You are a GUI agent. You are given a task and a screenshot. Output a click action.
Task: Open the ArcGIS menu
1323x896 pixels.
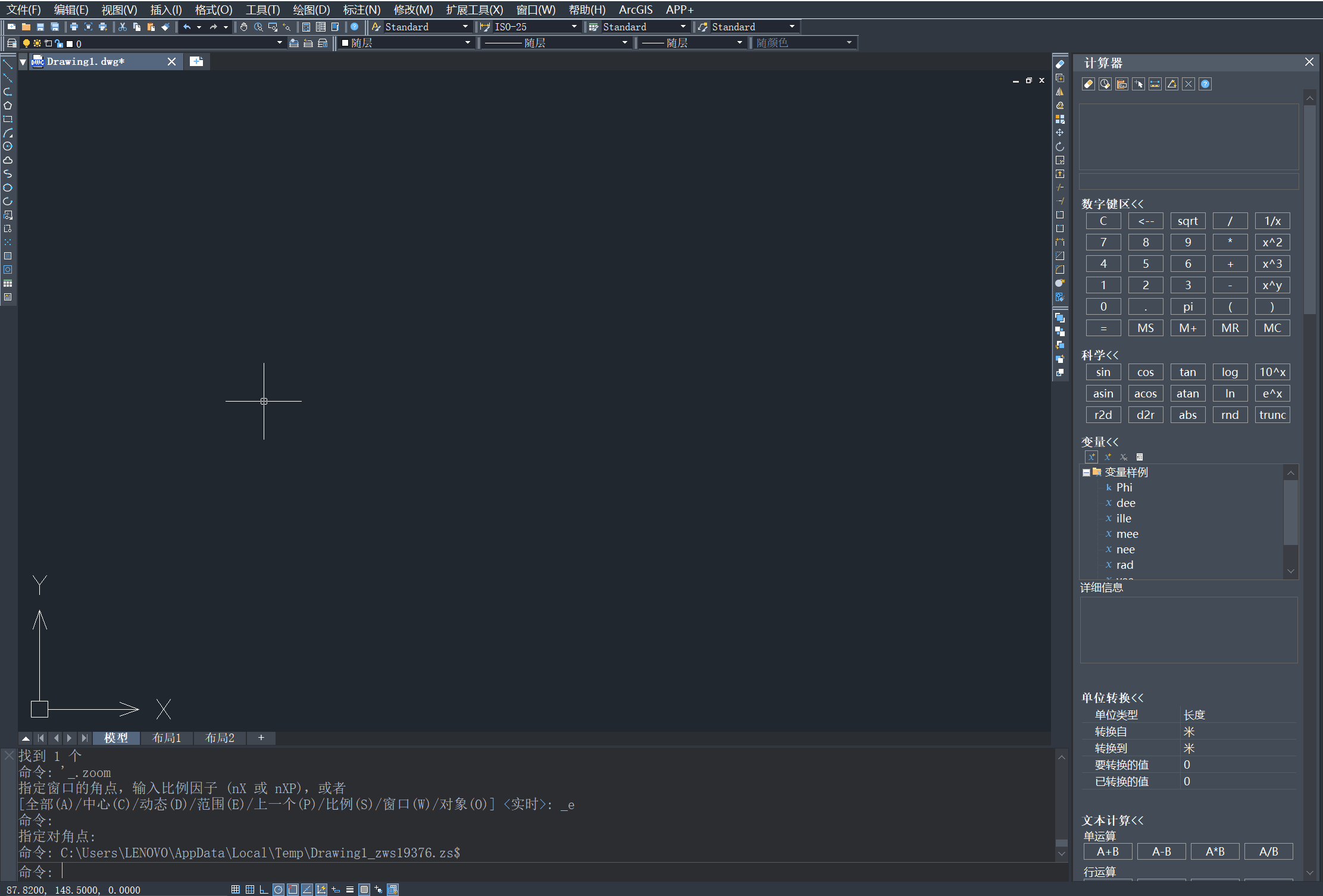coord(636,10)
